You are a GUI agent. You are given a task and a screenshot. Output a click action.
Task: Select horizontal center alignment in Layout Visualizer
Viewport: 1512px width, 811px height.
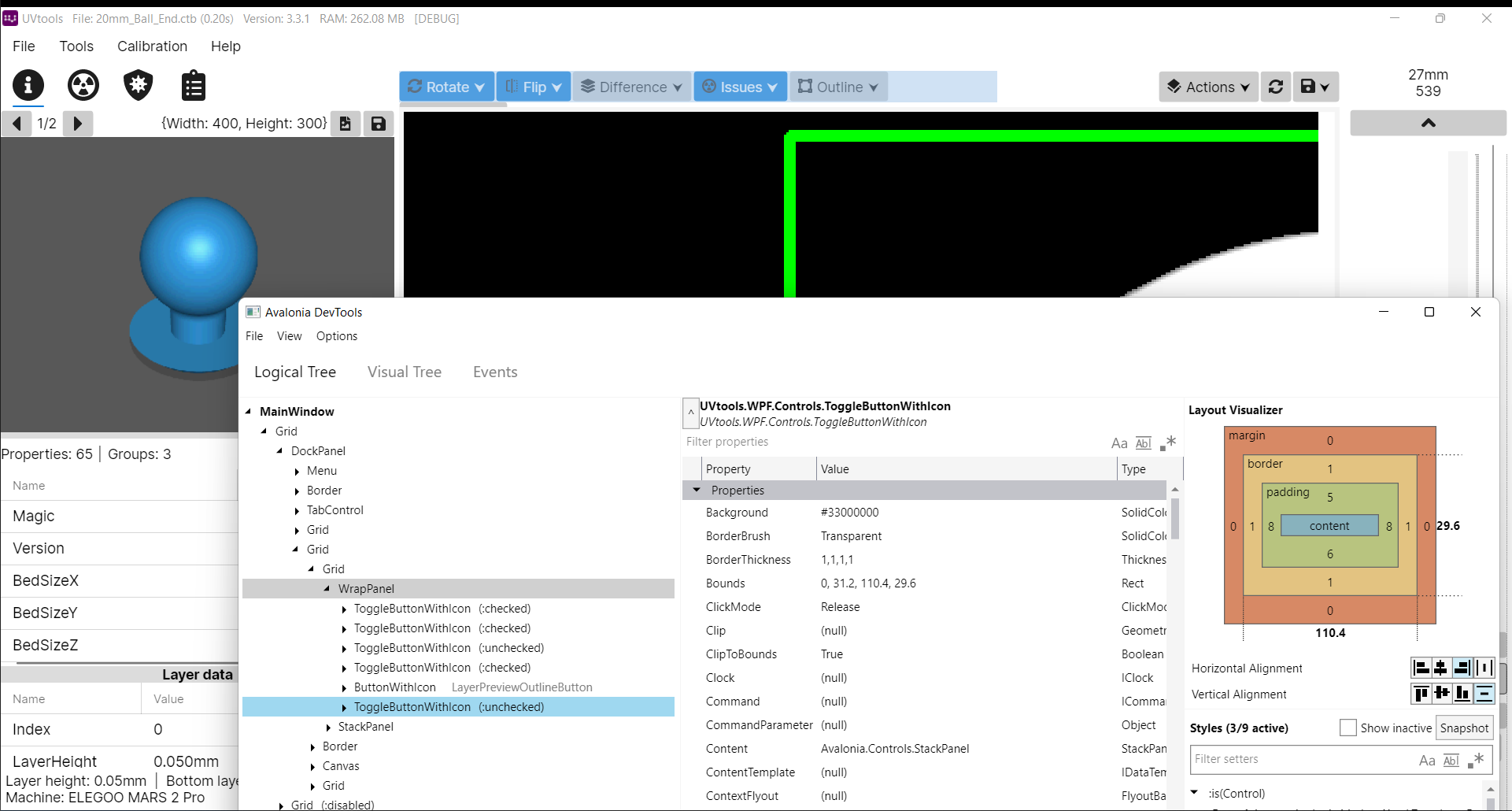tap(1440, 668)
